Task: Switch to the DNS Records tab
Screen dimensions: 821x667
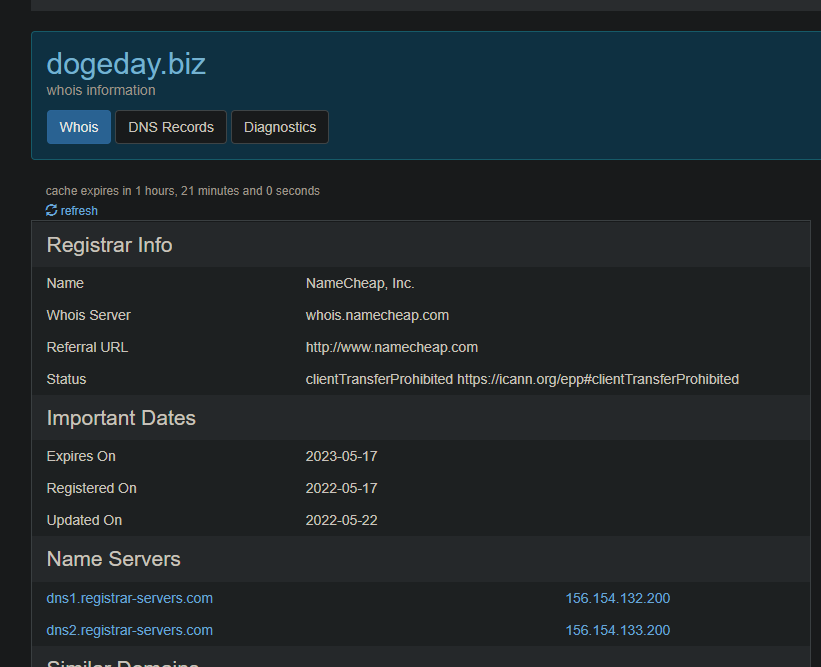Action: (171, 127)
